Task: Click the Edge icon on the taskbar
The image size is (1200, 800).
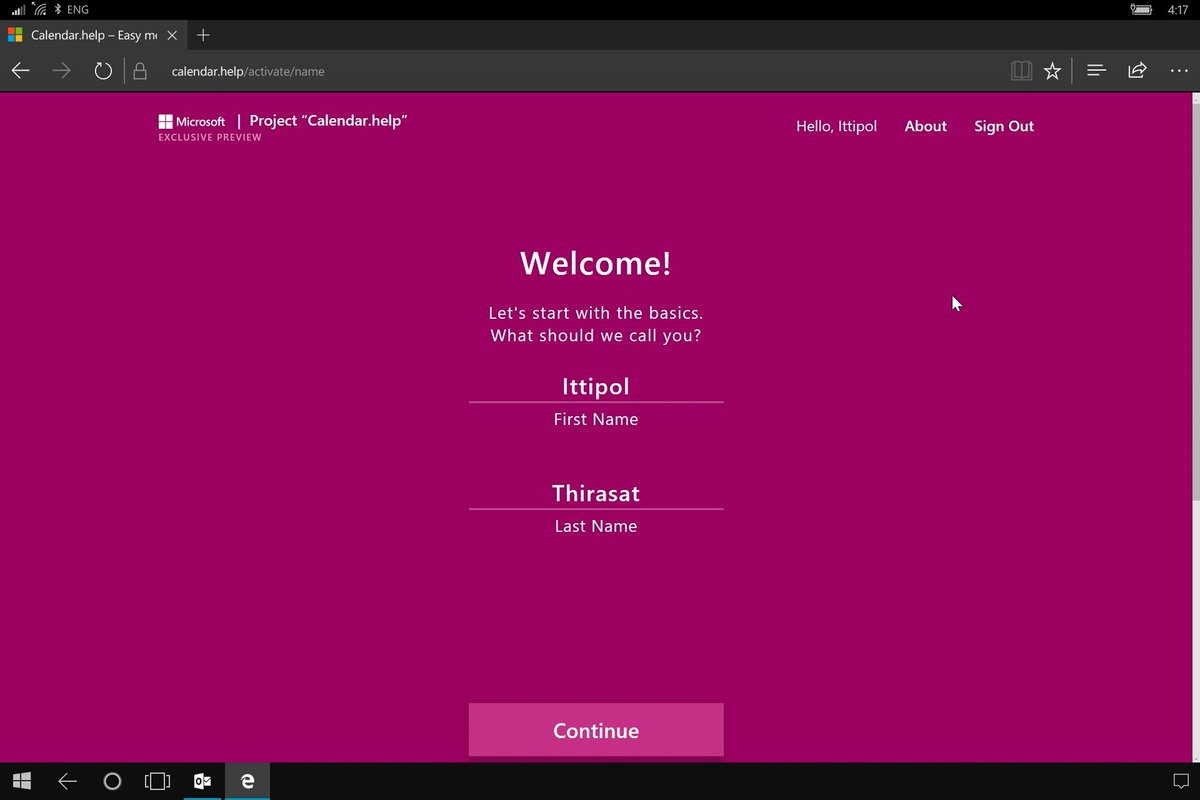Action: tap(247, 781)
